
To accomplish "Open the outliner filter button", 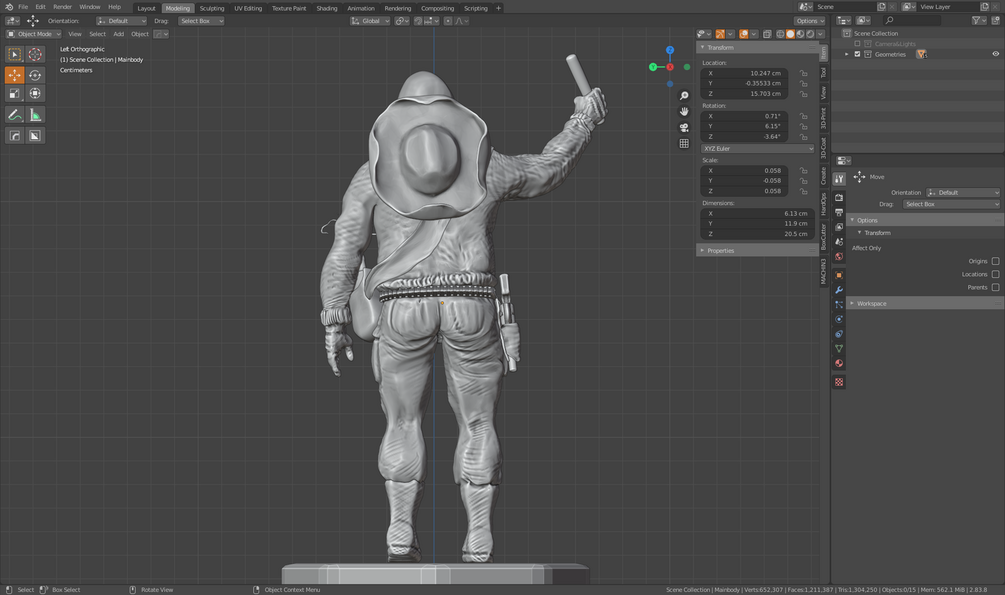I will 978,21.
